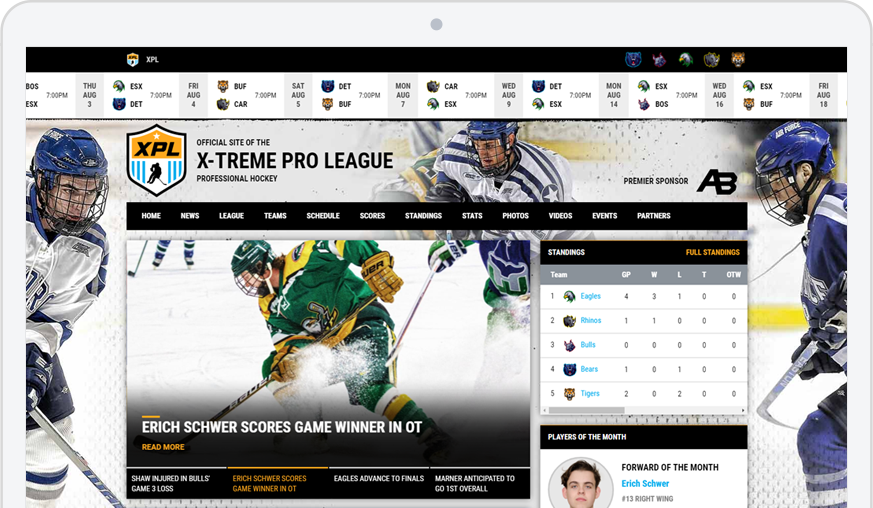The width and height of the screenshot is (873, 508).
Task: Click the Eagles logo in standings table
Action: [x=569, y=297]
